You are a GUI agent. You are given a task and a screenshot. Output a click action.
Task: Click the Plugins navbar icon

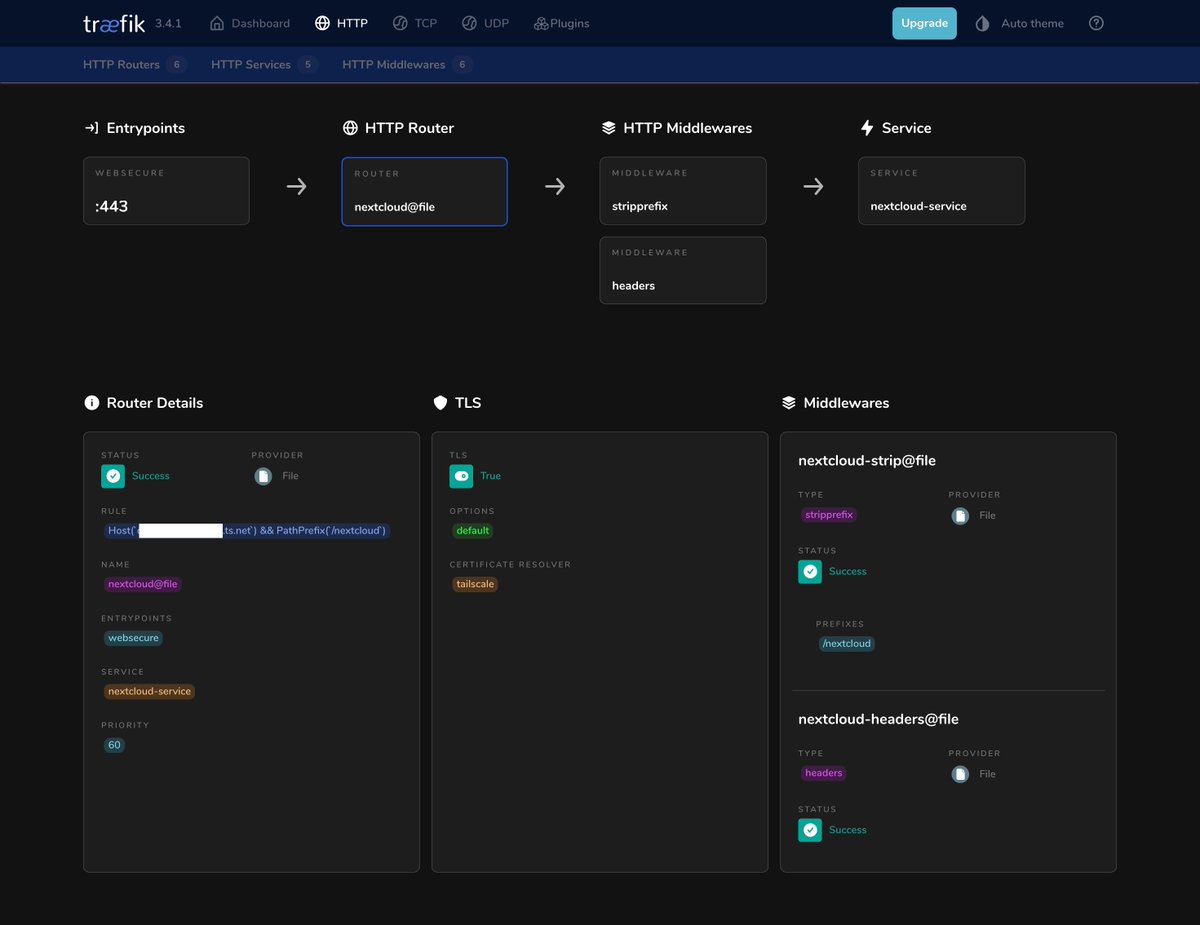tap(541, 23)
